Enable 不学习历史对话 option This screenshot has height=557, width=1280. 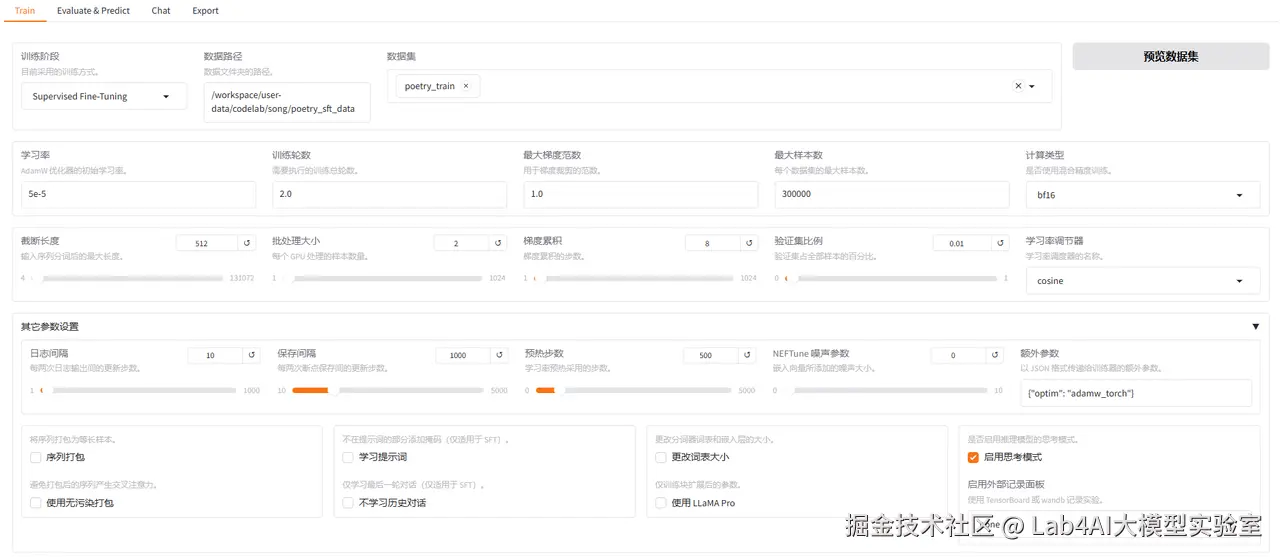(x=348, y=503)
